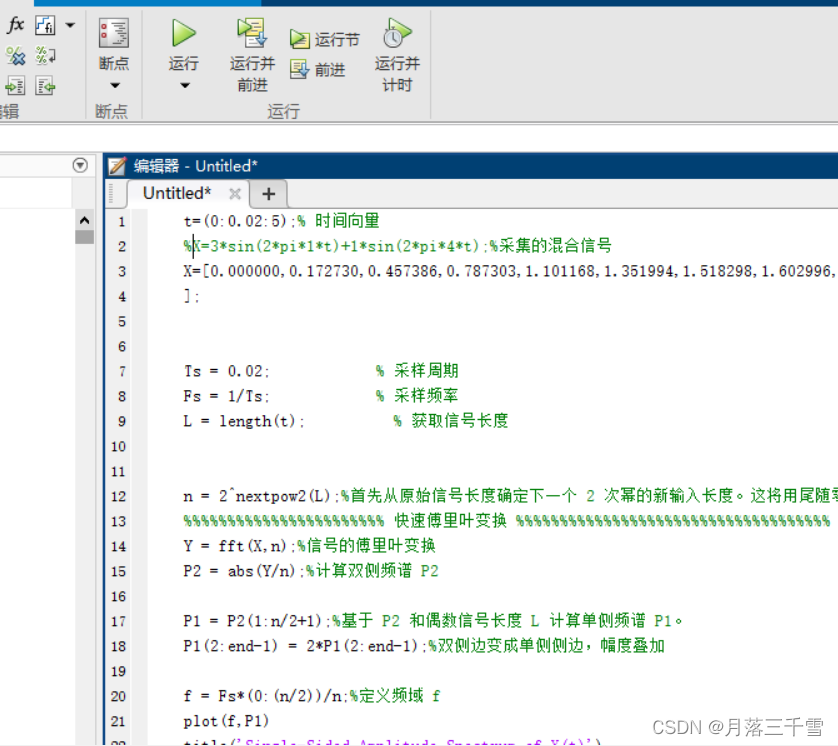Click the fx insert function icon
The height and width of the screenshot is (746, 838).
click(x=16, y=25)
